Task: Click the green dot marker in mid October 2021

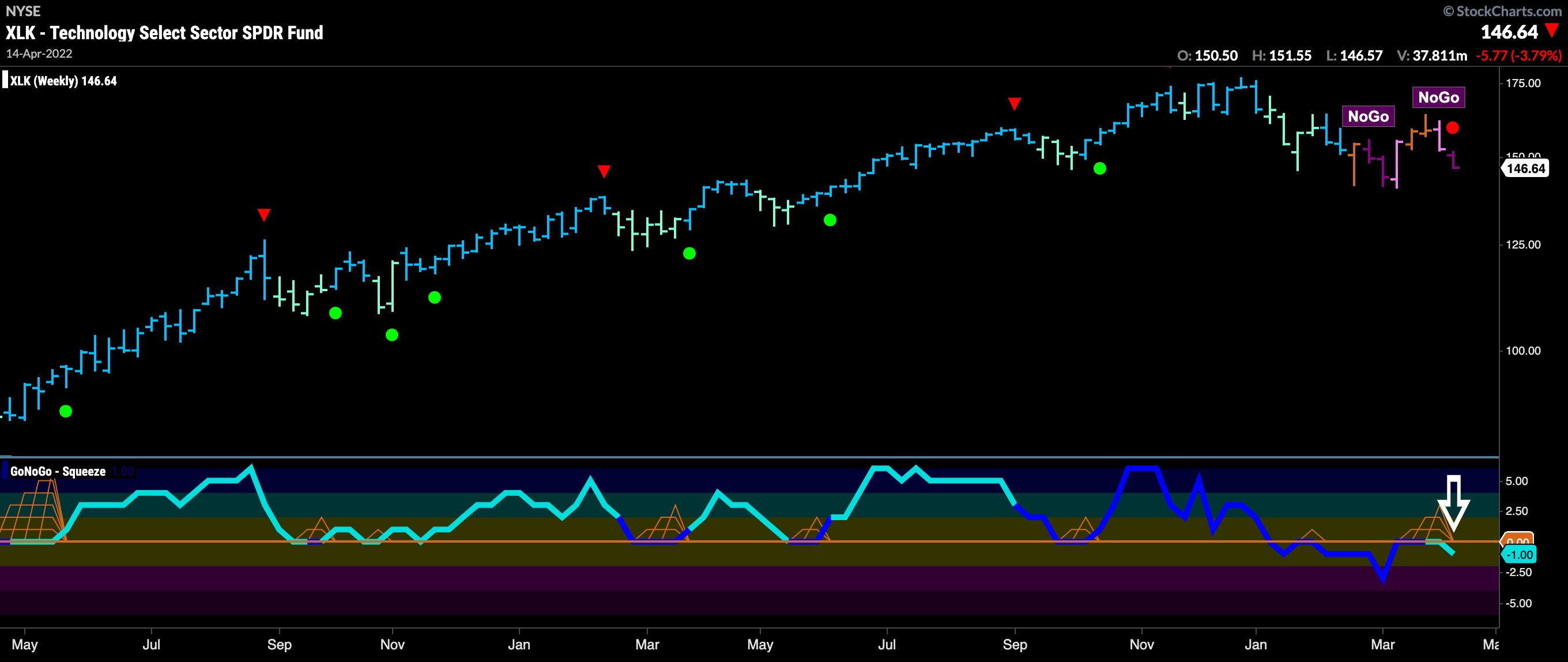Action: click(1099, 169)
